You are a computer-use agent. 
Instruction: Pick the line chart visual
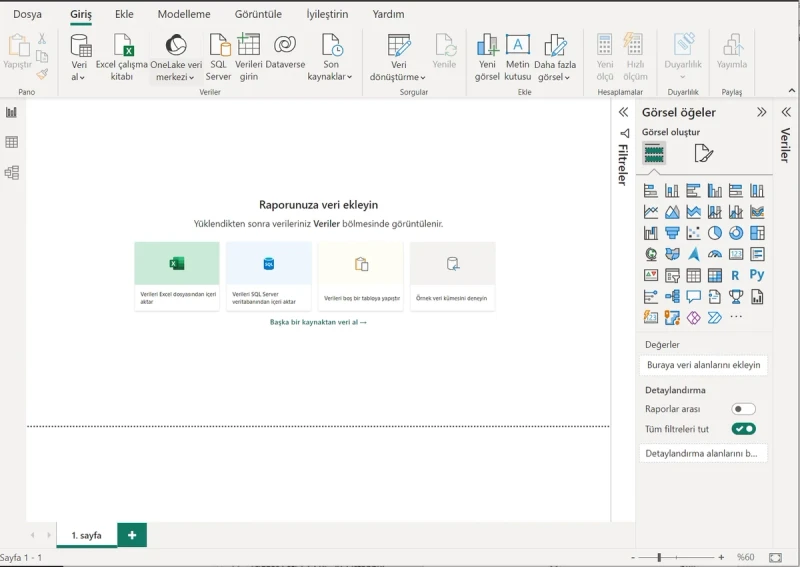tap(651, 211)
